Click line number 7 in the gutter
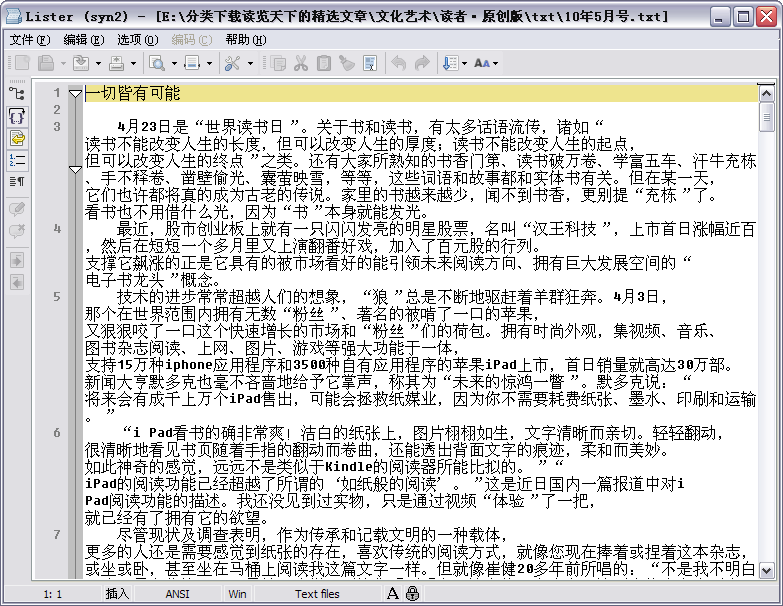 click(57, 534)
